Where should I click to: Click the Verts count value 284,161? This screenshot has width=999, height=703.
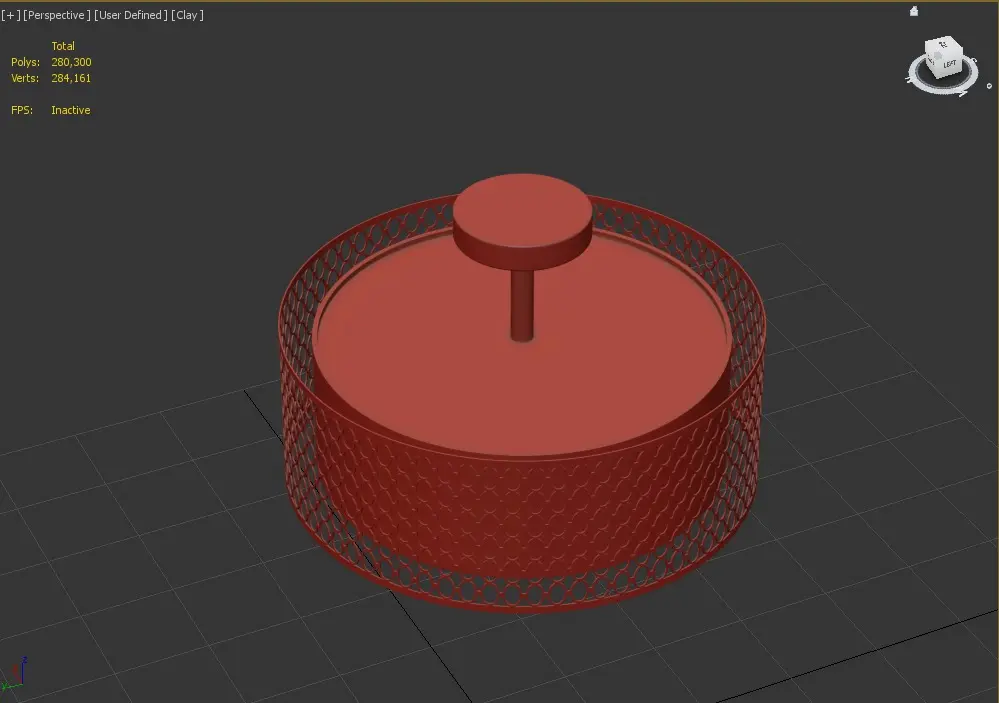pos(71,78)
